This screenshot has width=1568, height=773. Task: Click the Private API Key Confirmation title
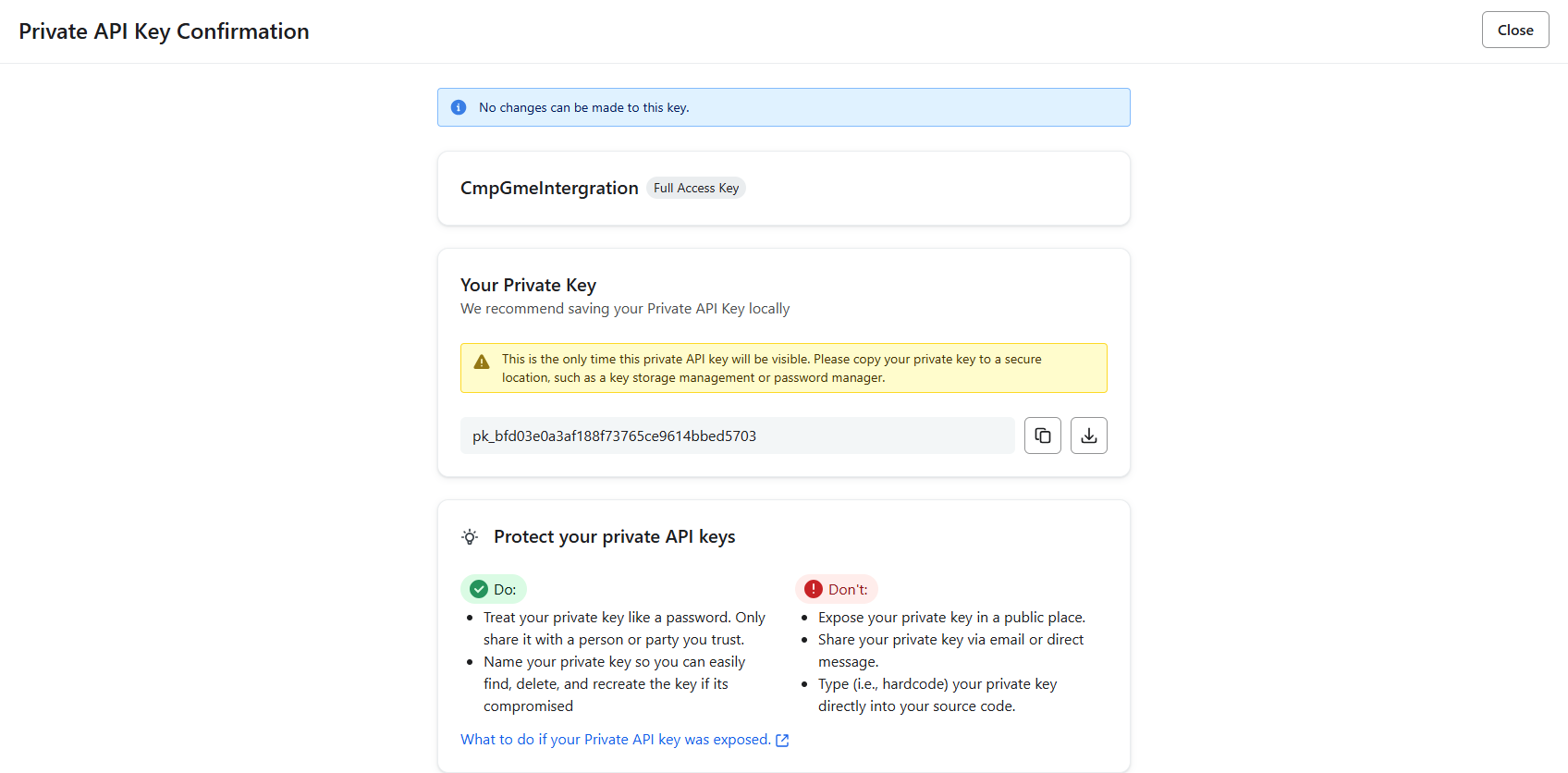click(164, 31)
